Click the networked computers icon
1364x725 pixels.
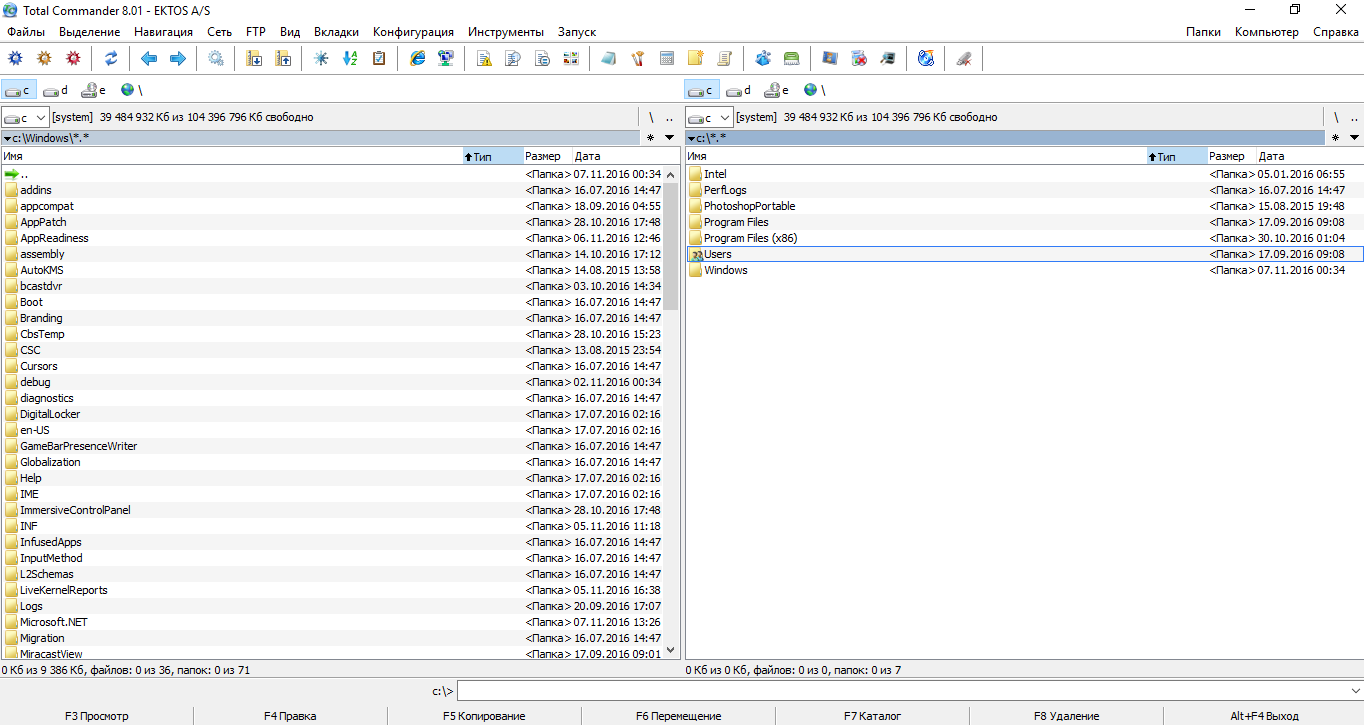click(446, 59)
